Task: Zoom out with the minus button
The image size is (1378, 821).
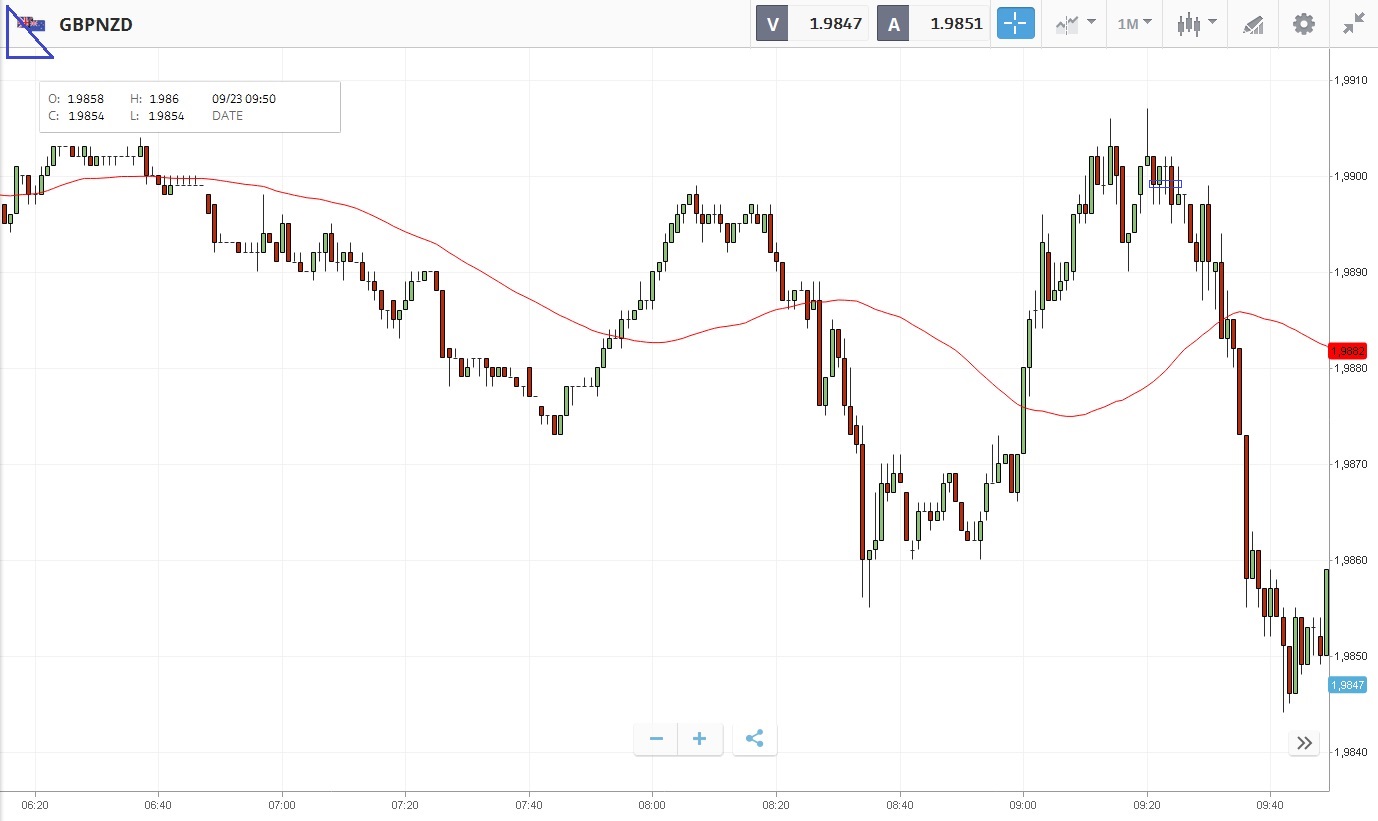Action: tap(656, 739)
